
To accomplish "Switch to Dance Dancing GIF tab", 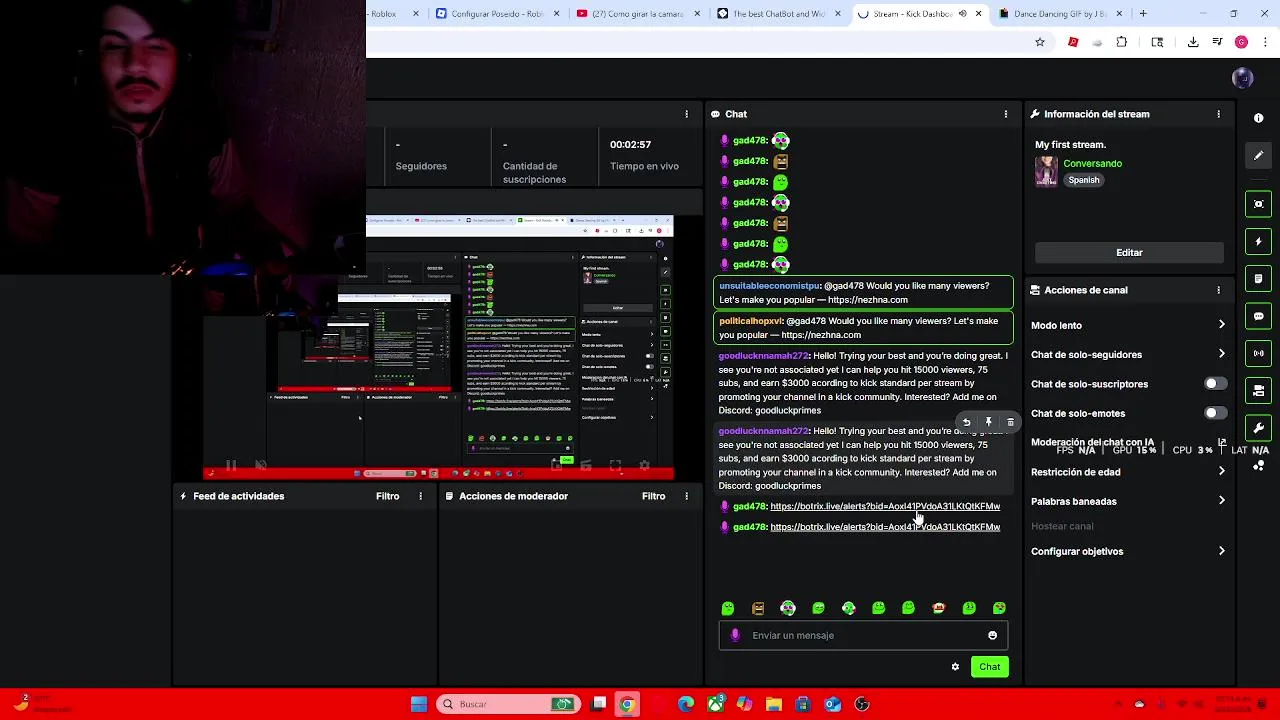I will [1060, 14].
